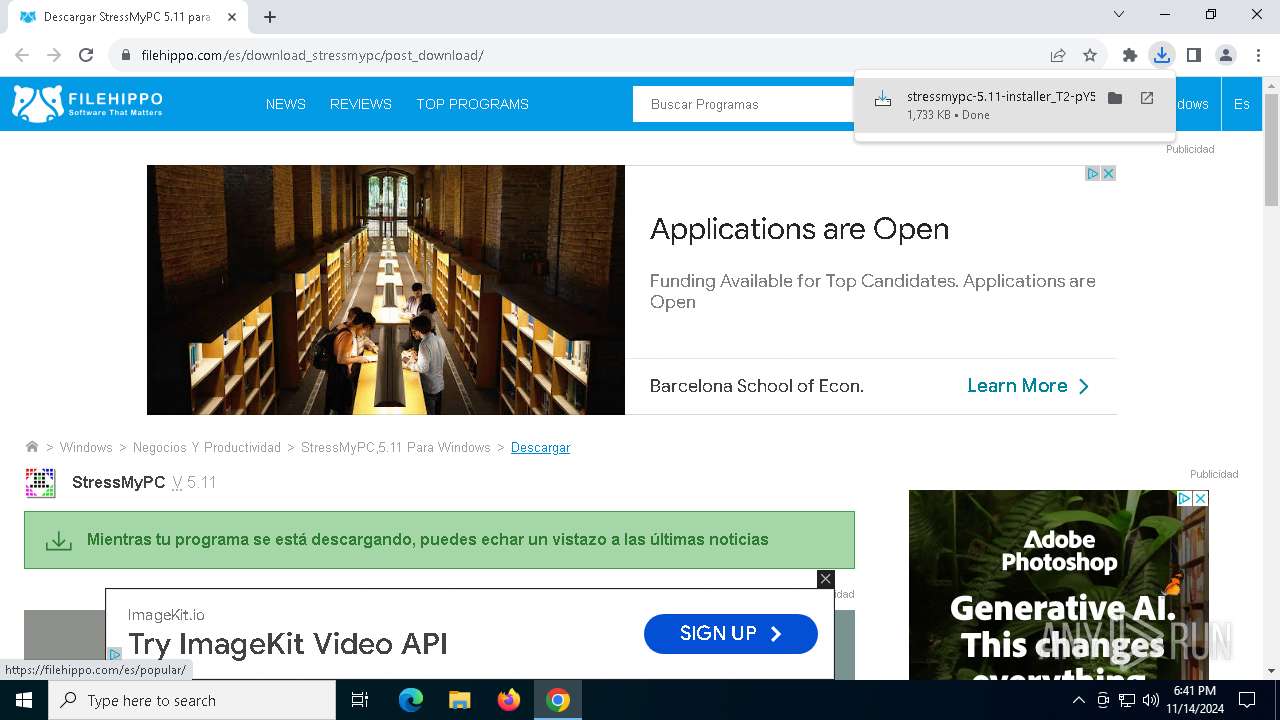Click the Windows breadcrumb link
The image size is (1280, 720).
click(86, 447)
